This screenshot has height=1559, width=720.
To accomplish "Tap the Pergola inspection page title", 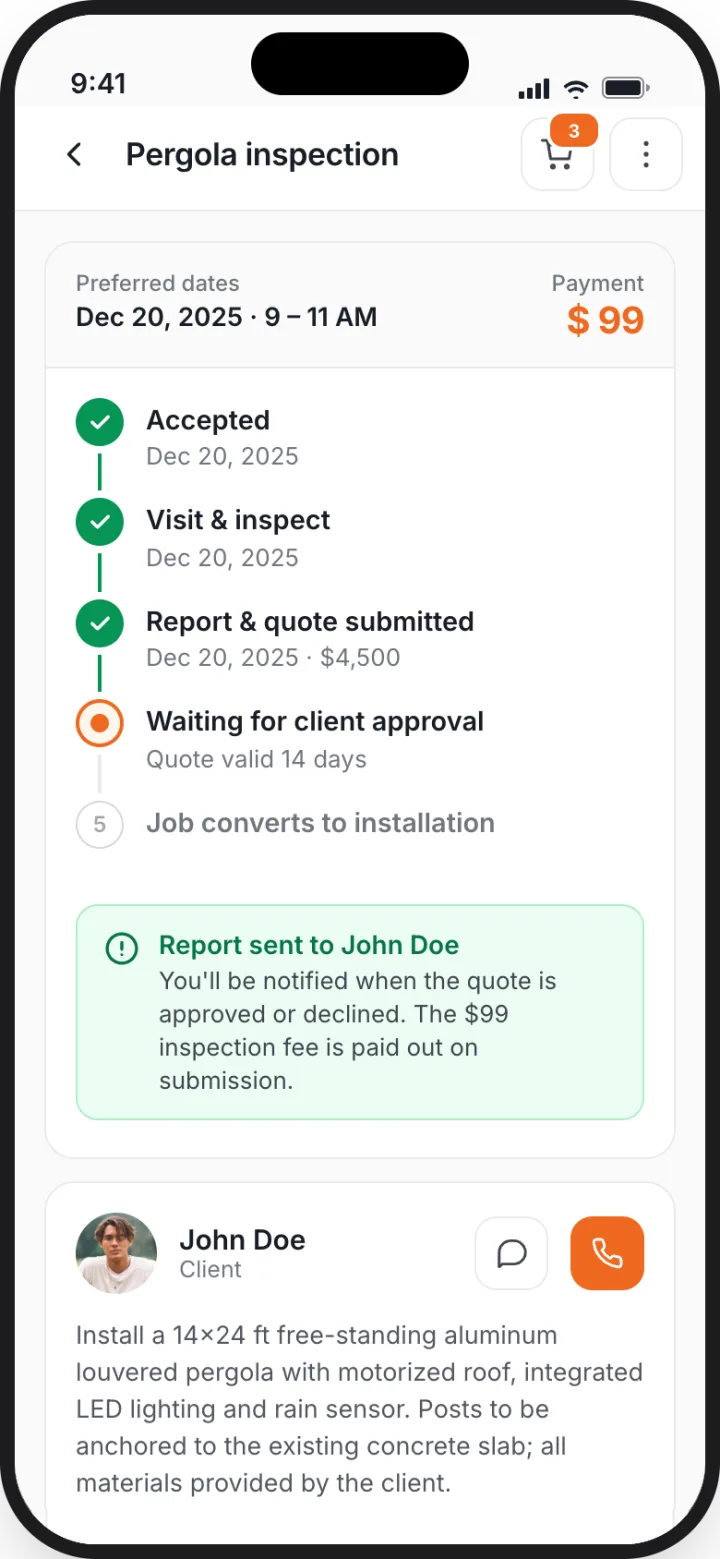I will tap(262, 155).
